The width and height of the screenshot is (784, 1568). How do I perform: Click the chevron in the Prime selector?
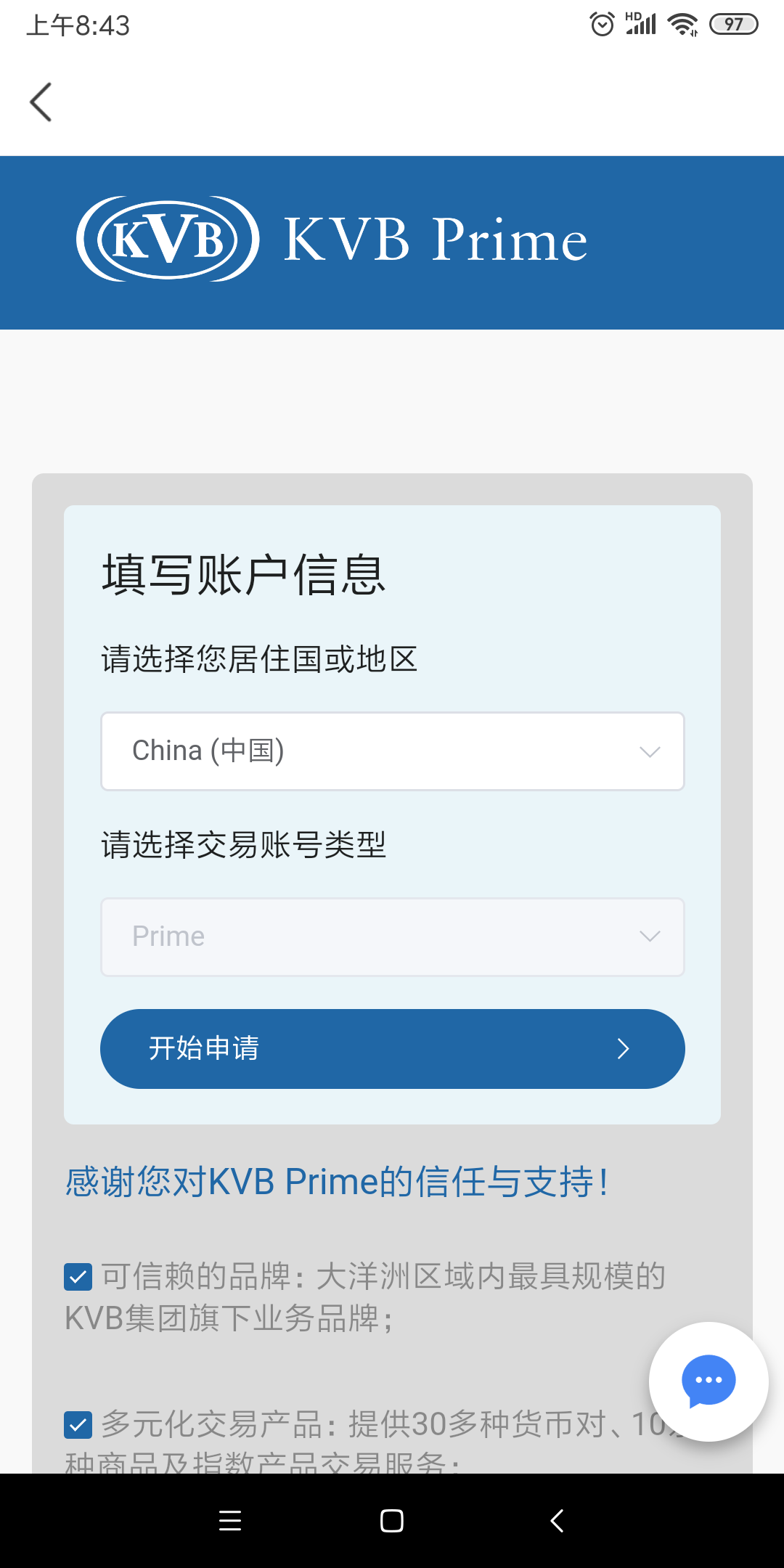click(x=650, y=937)
